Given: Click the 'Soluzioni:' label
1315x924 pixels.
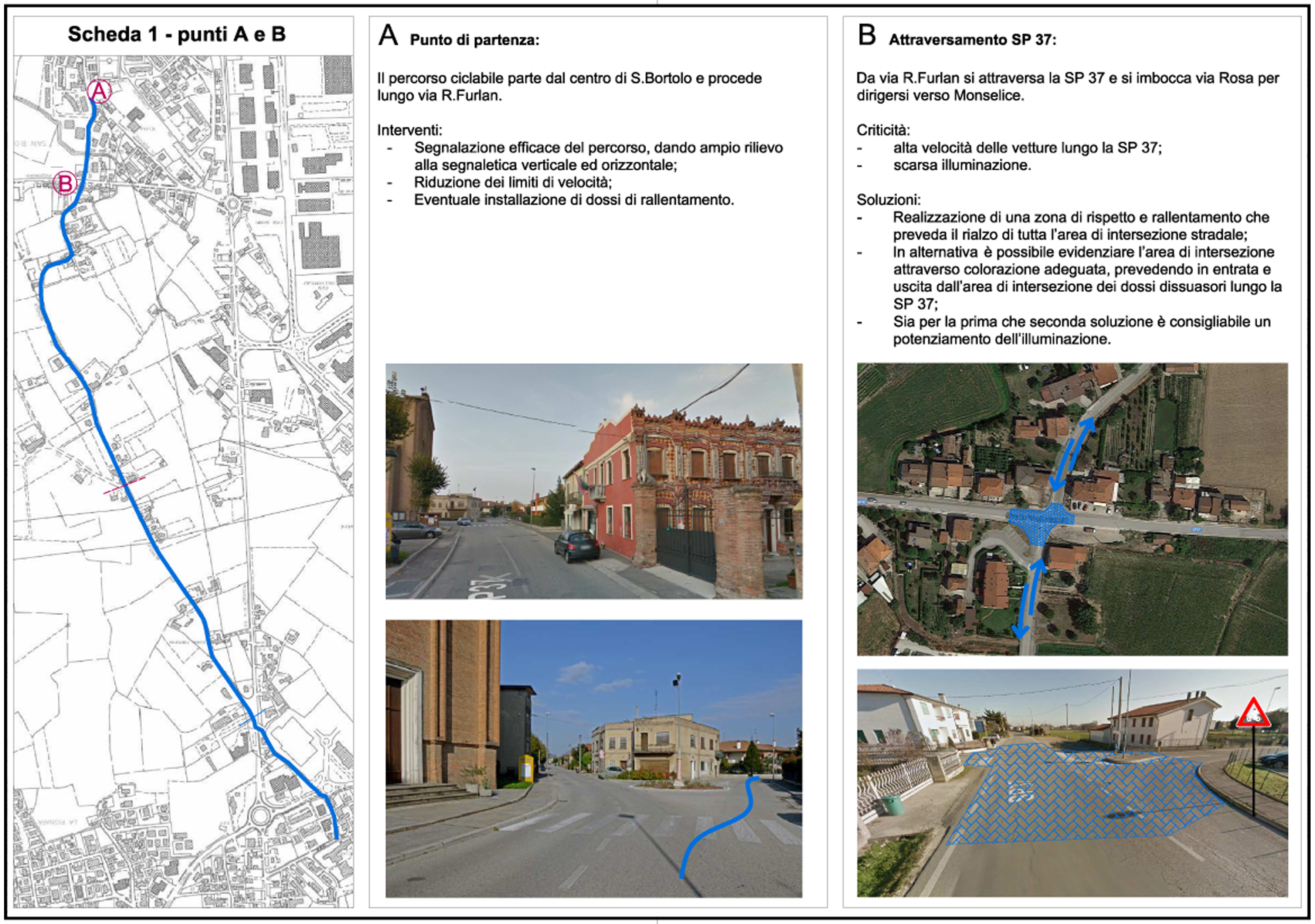Looking at the screenshot, I should tap(888, 200).
